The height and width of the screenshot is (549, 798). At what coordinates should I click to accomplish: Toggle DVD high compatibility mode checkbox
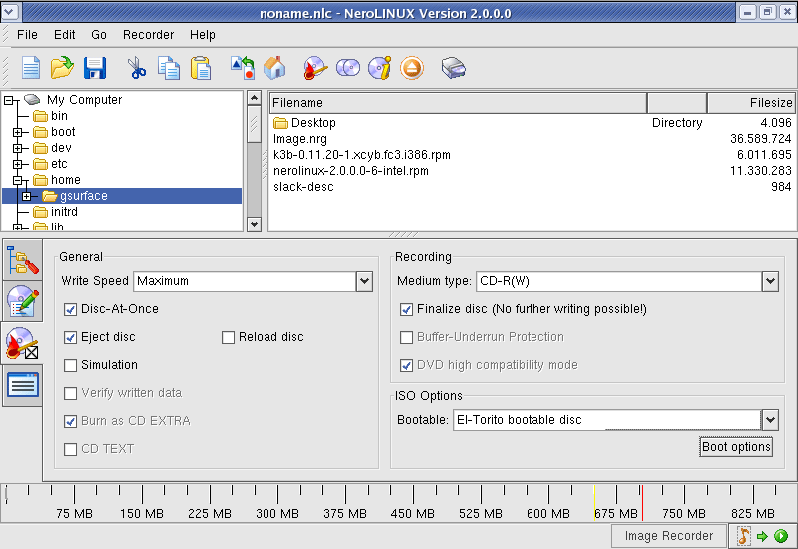[x=406, y=365]
